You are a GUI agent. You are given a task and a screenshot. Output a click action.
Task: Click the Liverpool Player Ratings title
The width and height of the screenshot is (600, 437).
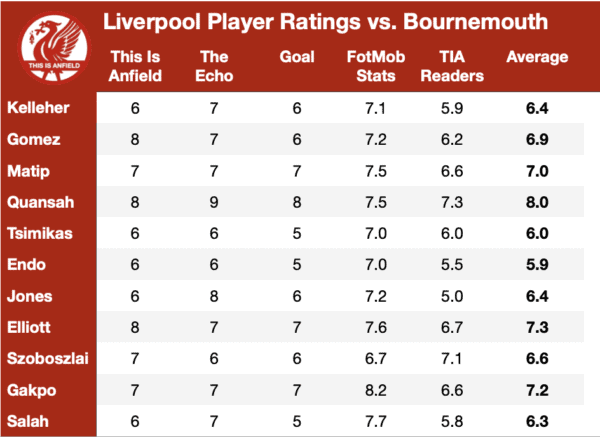click(x=326, y=21)
